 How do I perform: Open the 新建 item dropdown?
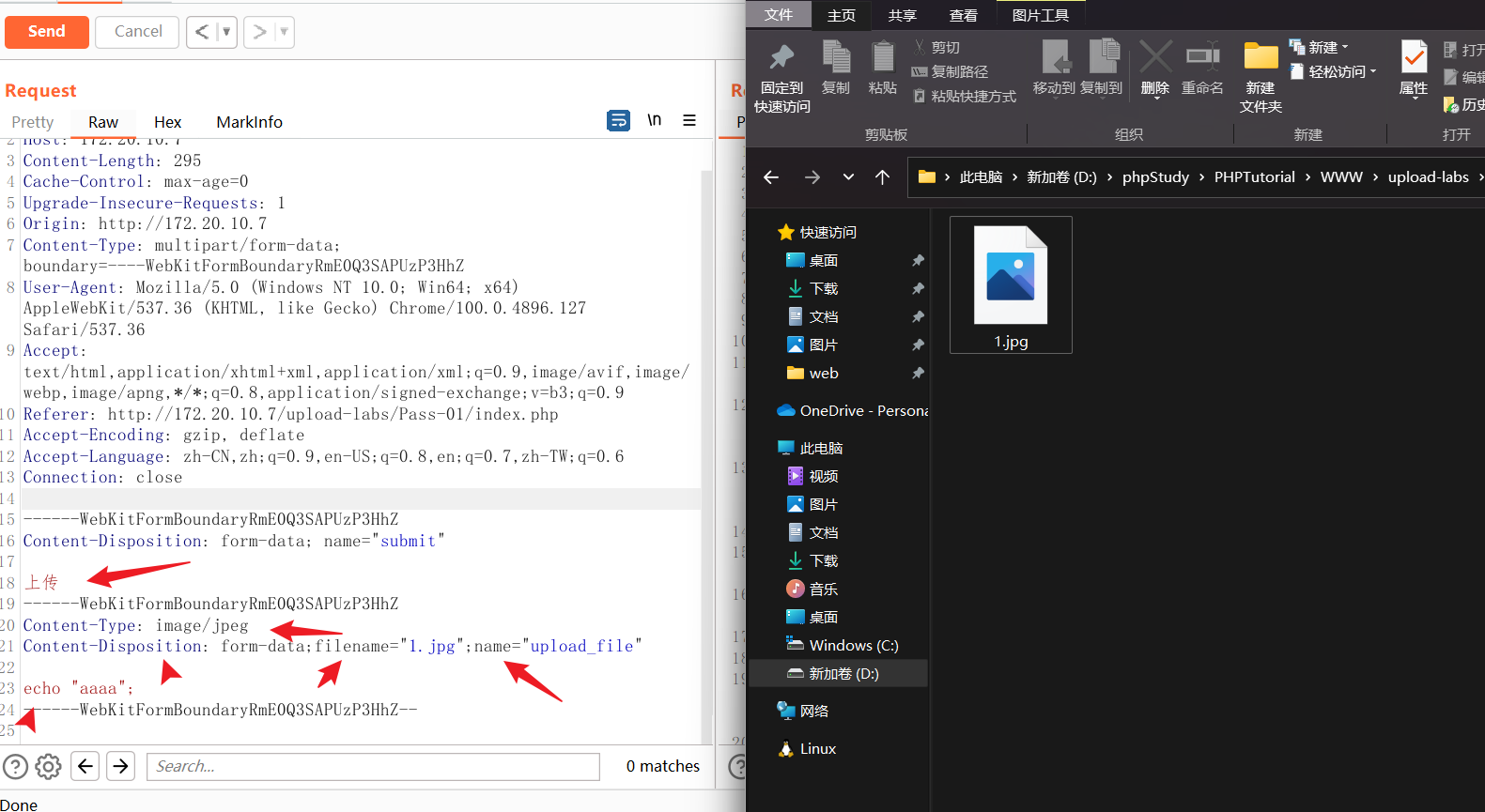tap(1319, 48)
